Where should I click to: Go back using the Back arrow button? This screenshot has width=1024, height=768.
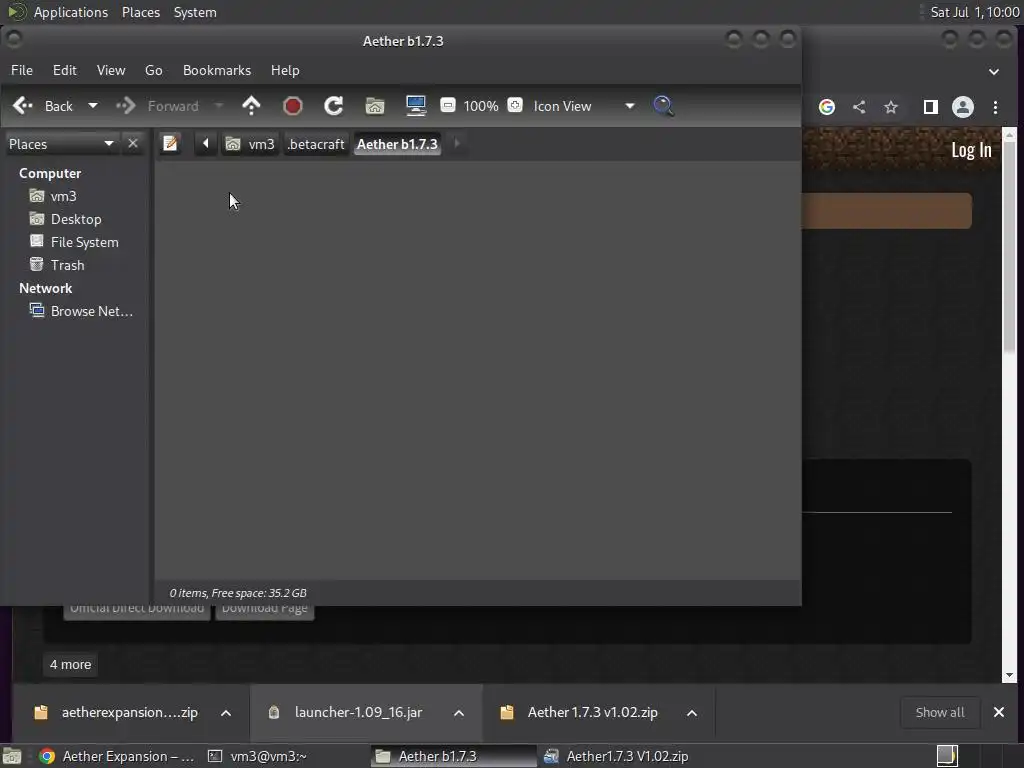coord(43,106)
